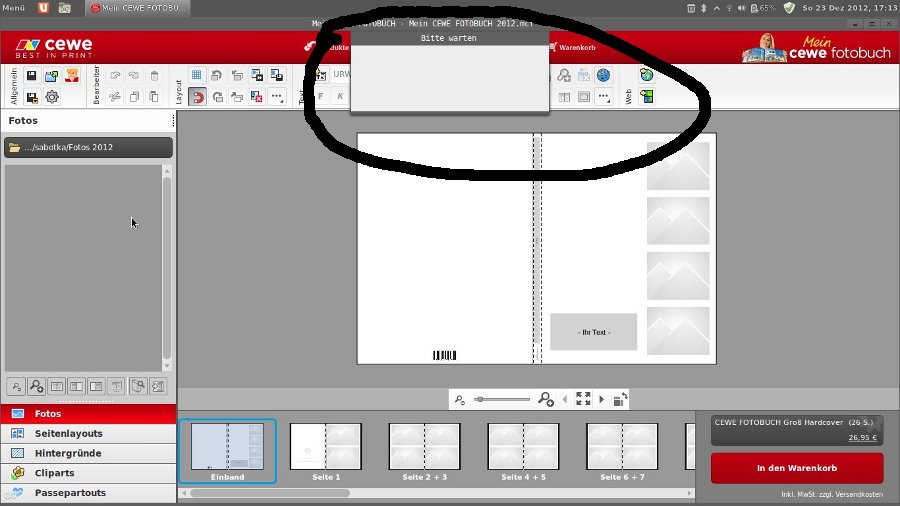Image resolution: width=900 pixels, height=506 pixels.
Task: Rotate the object clockwise in Layout
Action: click(x=218, y=97)
